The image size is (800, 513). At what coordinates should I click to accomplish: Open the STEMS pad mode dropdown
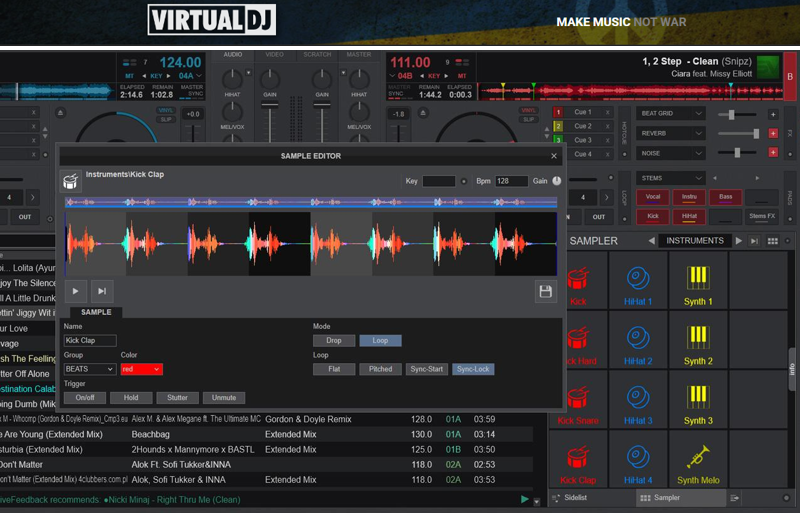pyautogui.click(x=670, y=178)
